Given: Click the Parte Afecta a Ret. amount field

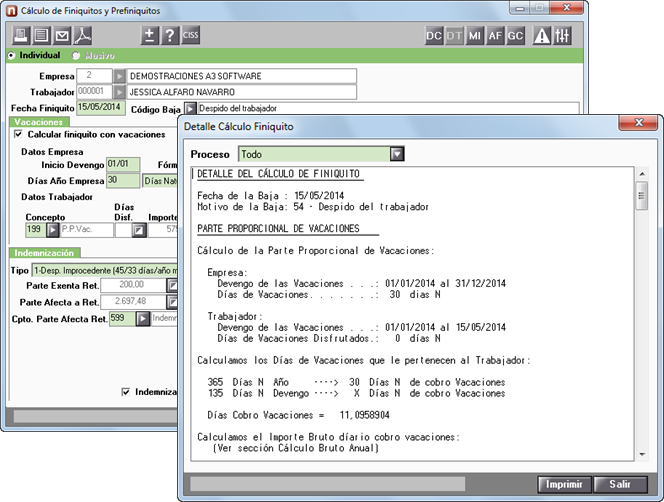Looking at the screenshot, I should tap(133, 302).
